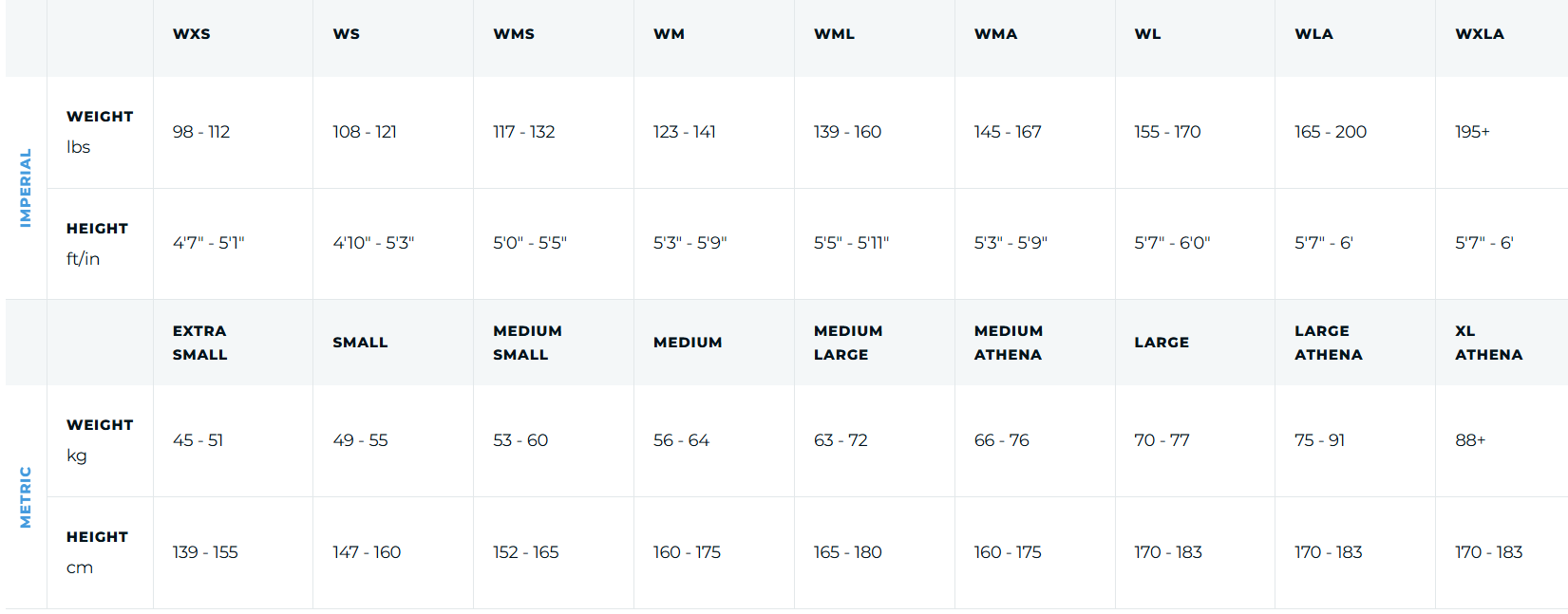Click the HEIGHT ft/in row header

click(x=97, y=244)
